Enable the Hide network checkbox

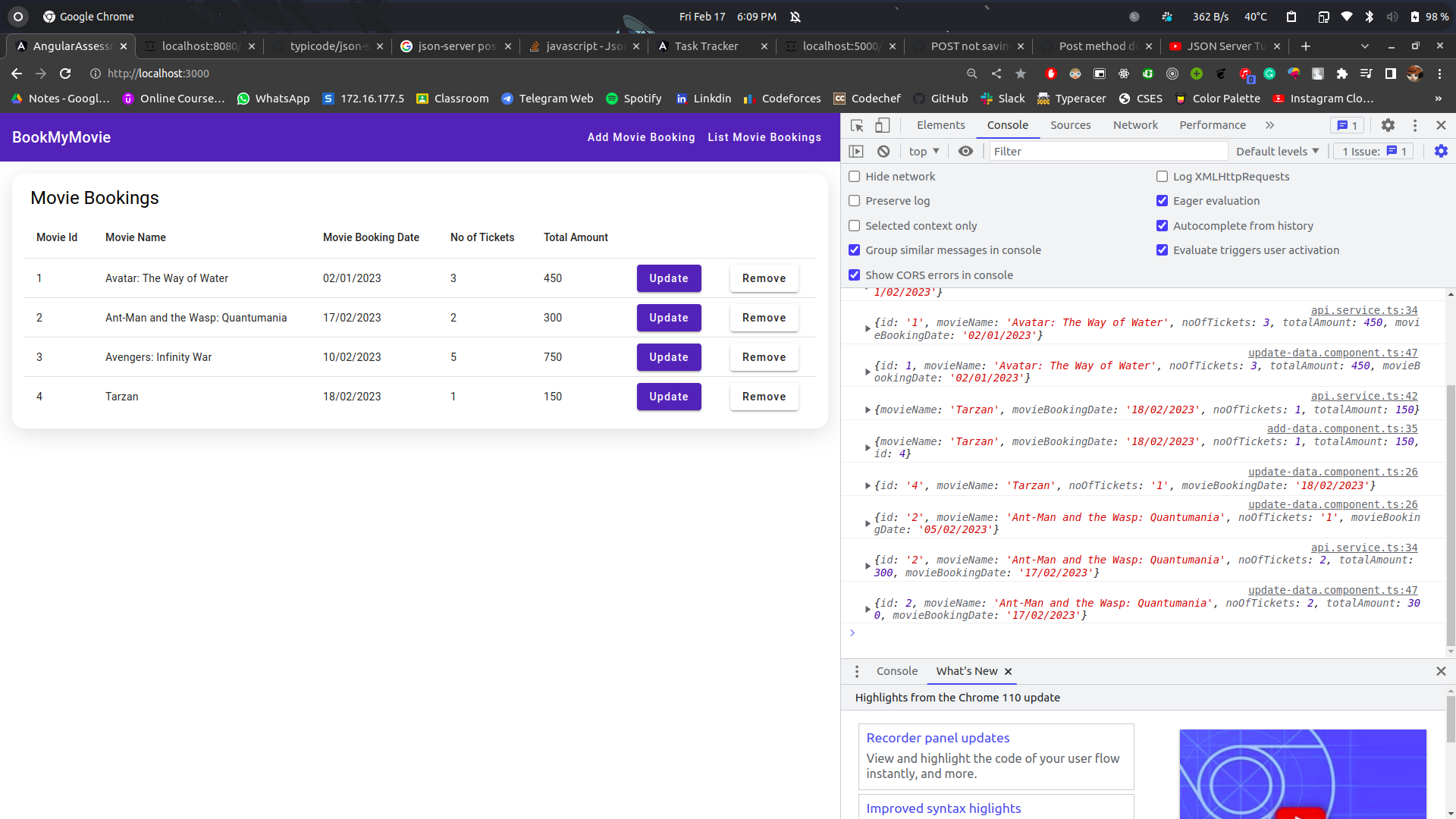[854, 176]
